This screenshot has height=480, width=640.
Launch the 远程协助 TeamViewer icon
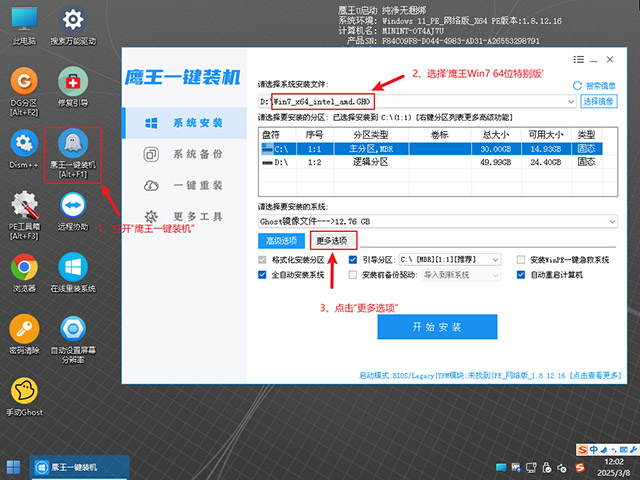(x=73, y=211)
